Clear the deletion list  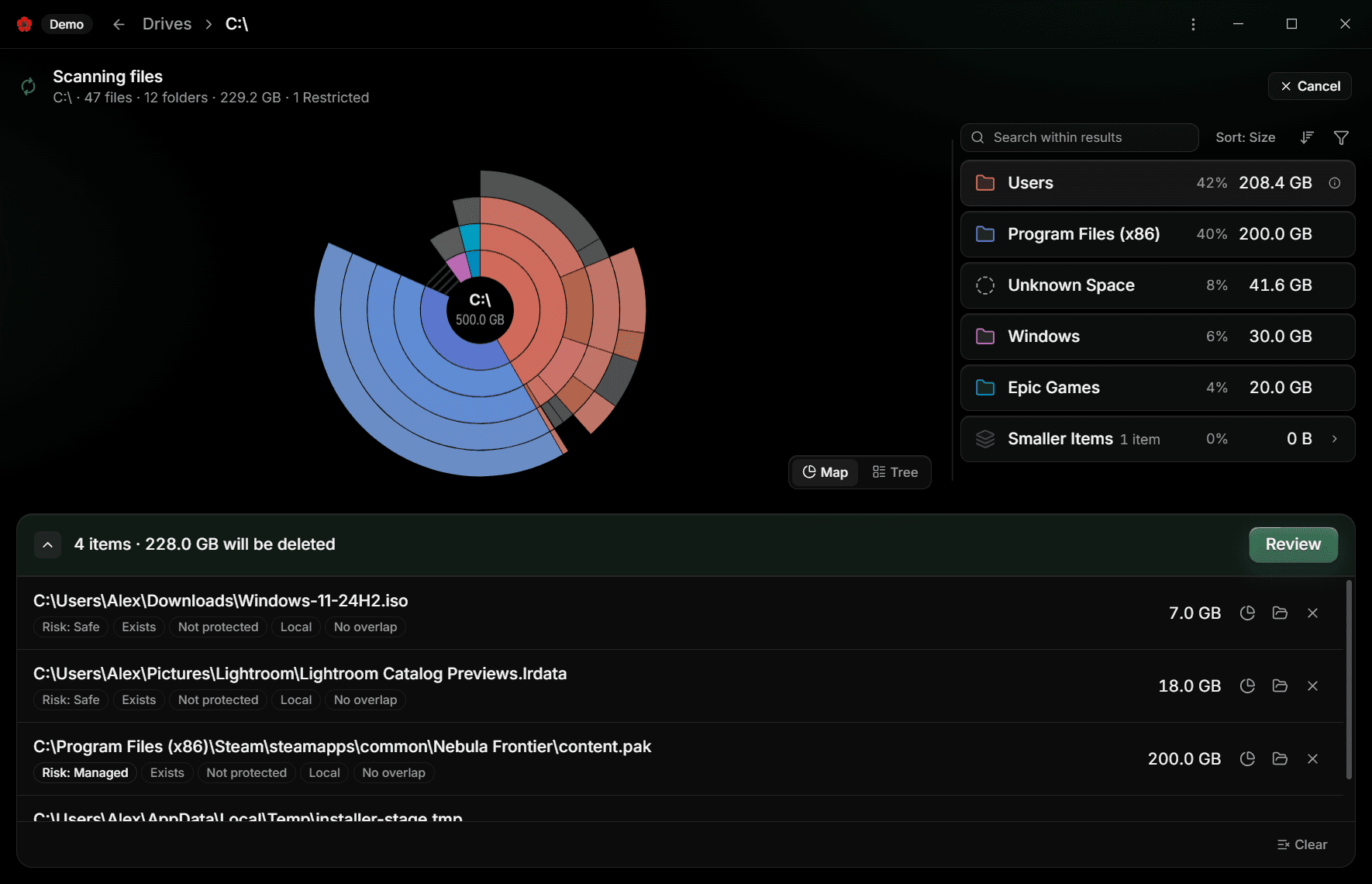pyautogui.click(x=1302, y=844)
